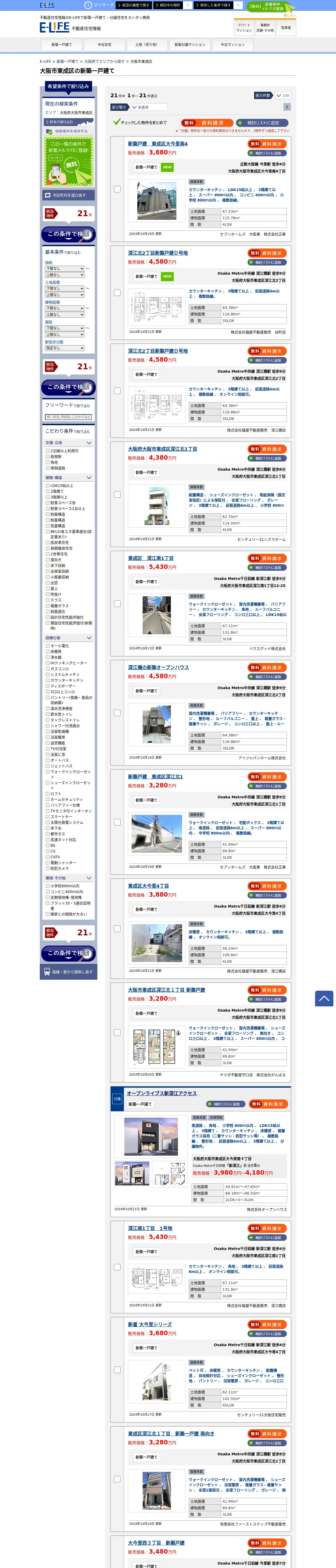Click 検討リストに追加 on 深江南1丁目 1号地
The image size is (336, 1568).
coord(268,1237)
